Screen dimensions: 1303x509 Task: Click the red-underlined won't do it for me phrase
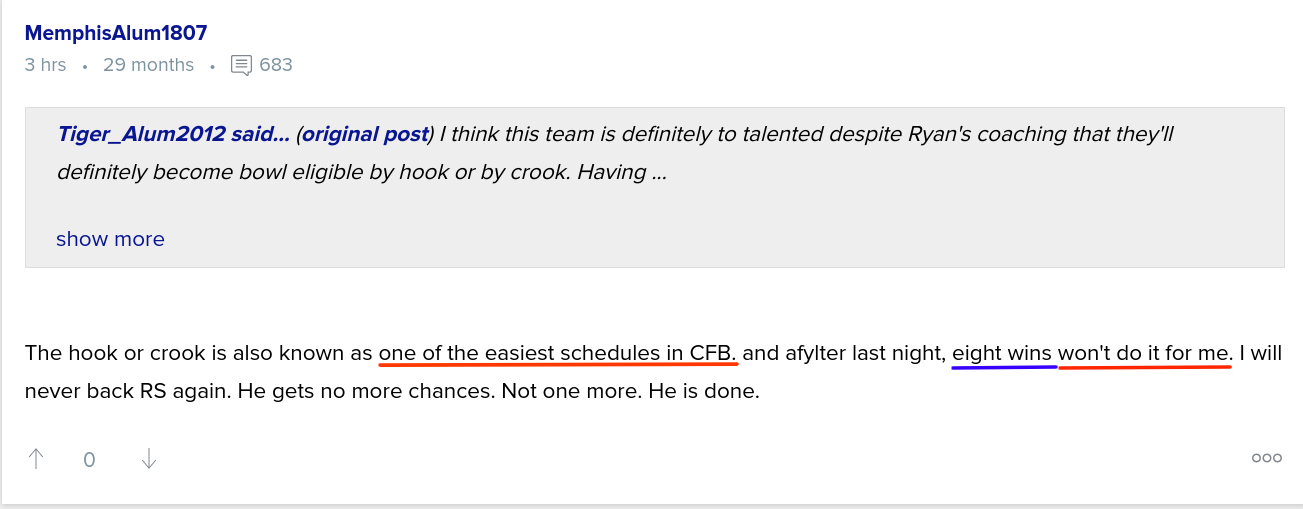click(x=1145, y=353)
